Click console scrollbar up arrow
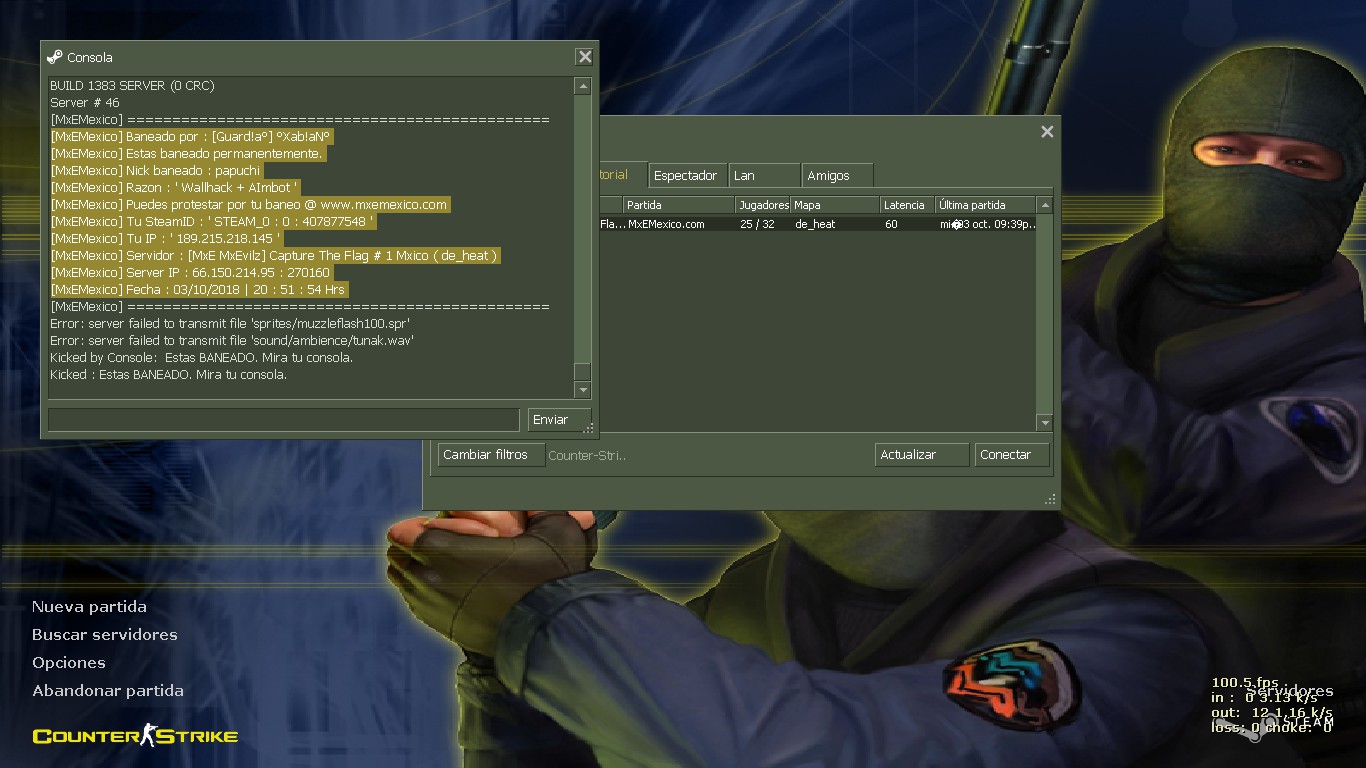Viewport: 1366px width, 768px height. pyautogui.click(x=582, y=87)
